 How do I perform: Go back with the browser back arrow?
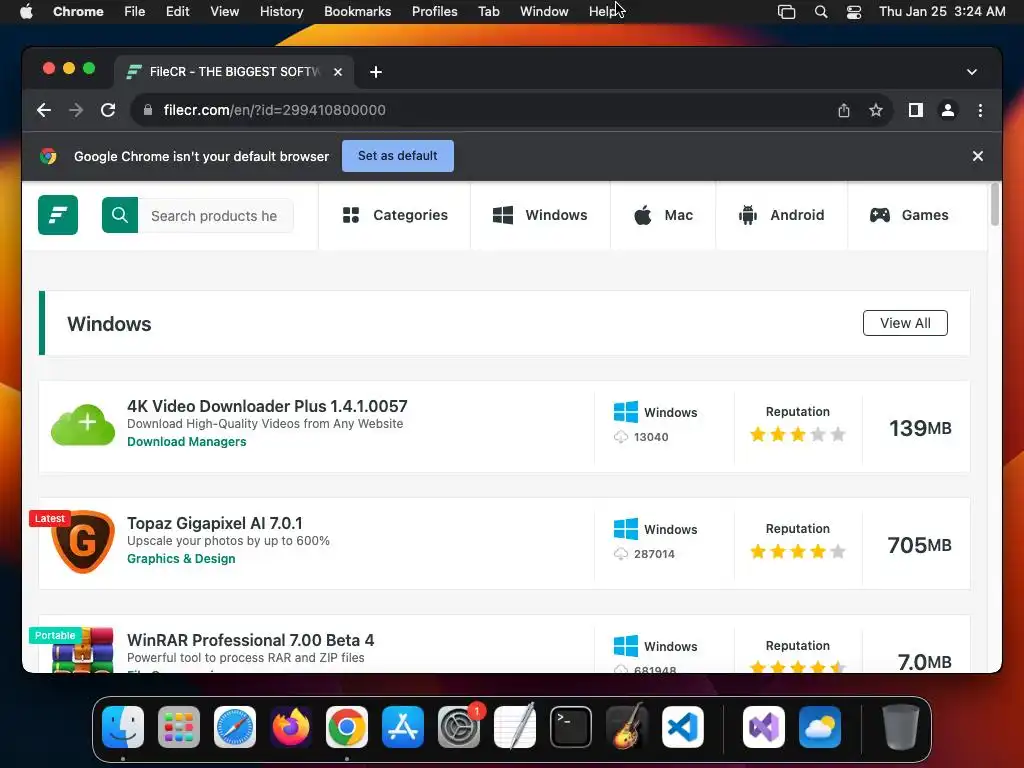point(44,110)
